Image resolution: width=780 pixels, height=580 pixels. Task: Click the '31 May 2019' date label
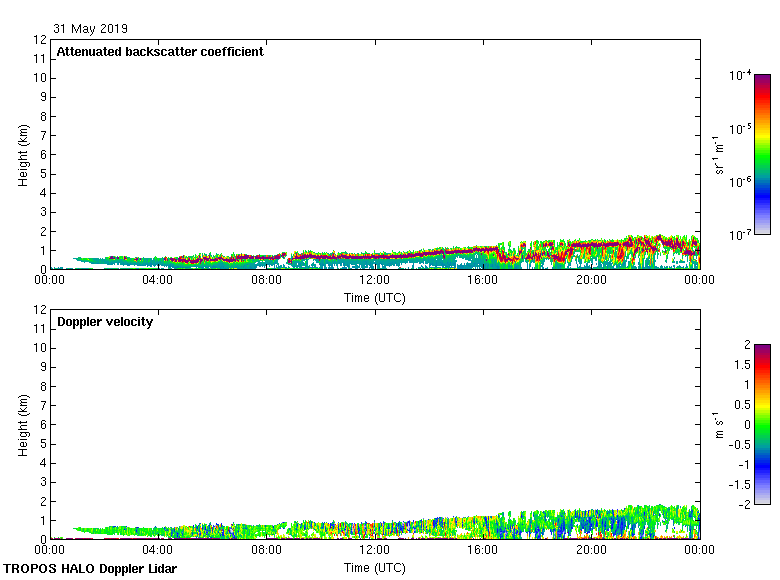point(91,29)
